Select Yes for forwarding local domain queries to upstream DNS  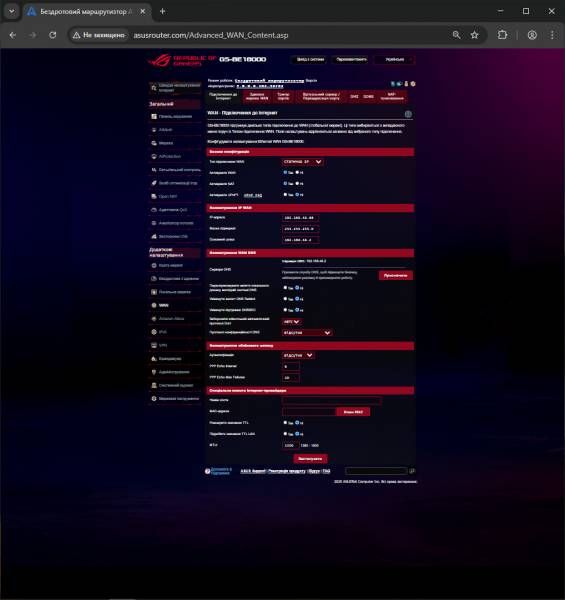click(285, 288)
